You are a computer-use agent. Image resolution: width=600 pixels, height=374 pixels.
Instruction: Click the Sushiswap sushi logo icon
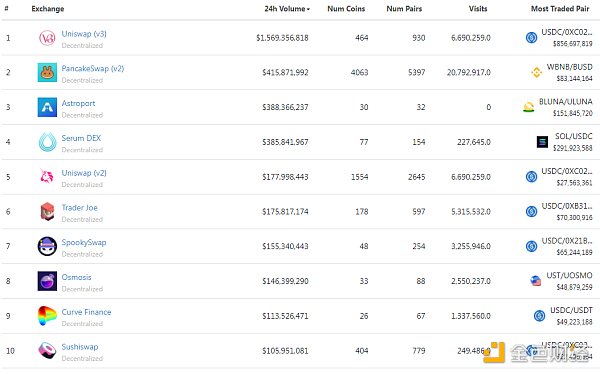tap(47, 350)
